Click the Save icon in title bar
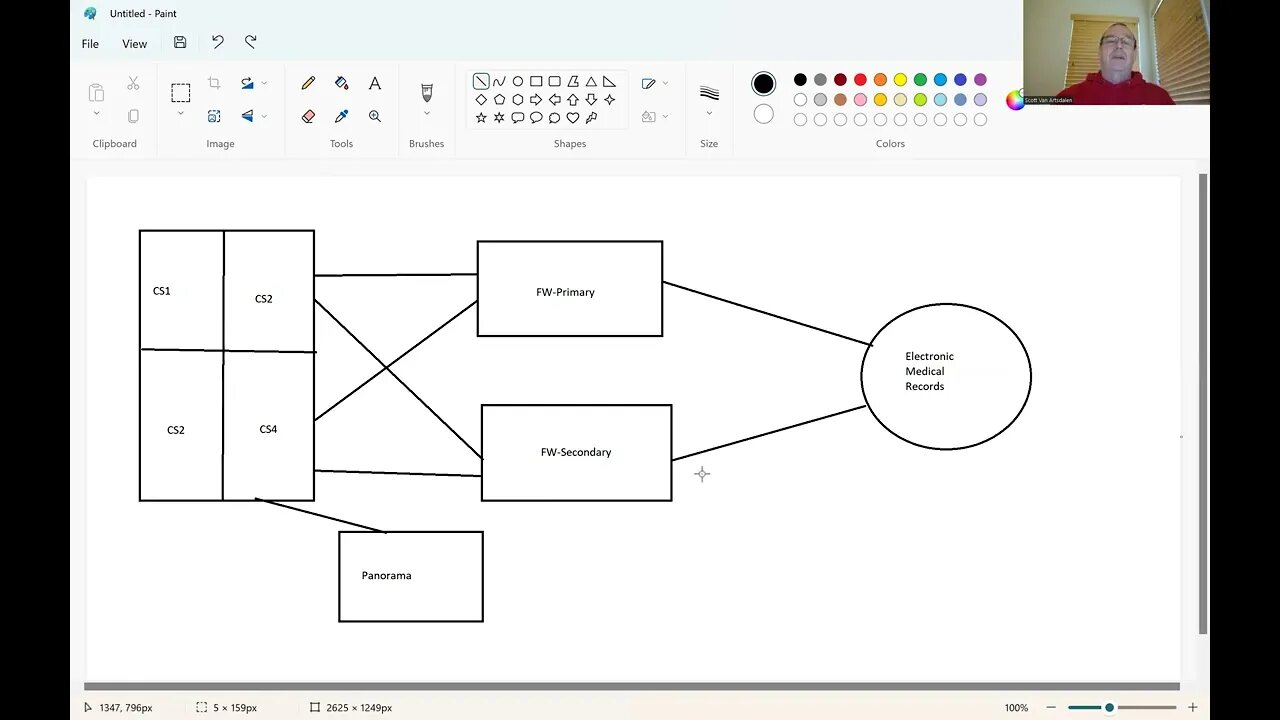Viewport: 1280px width, 720px height. tap(180, 42)
